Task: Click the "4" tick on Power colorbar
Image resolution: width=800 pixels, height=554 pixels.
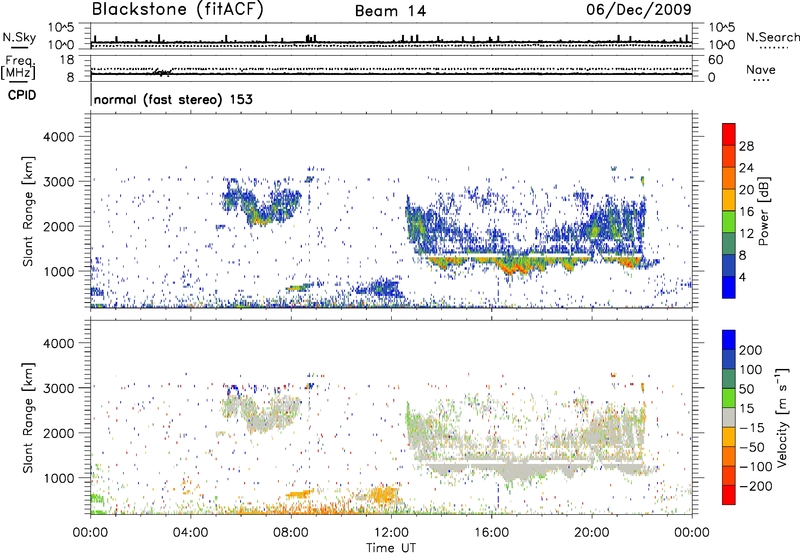Action: click(743, 277)
